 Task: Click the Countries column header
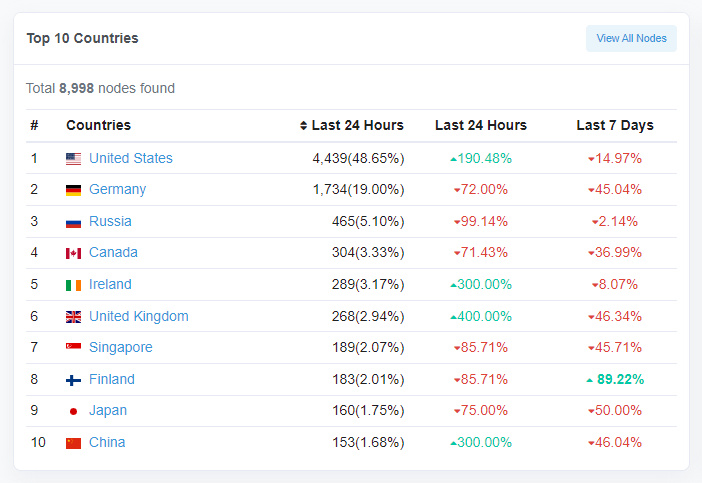[98, 125]
